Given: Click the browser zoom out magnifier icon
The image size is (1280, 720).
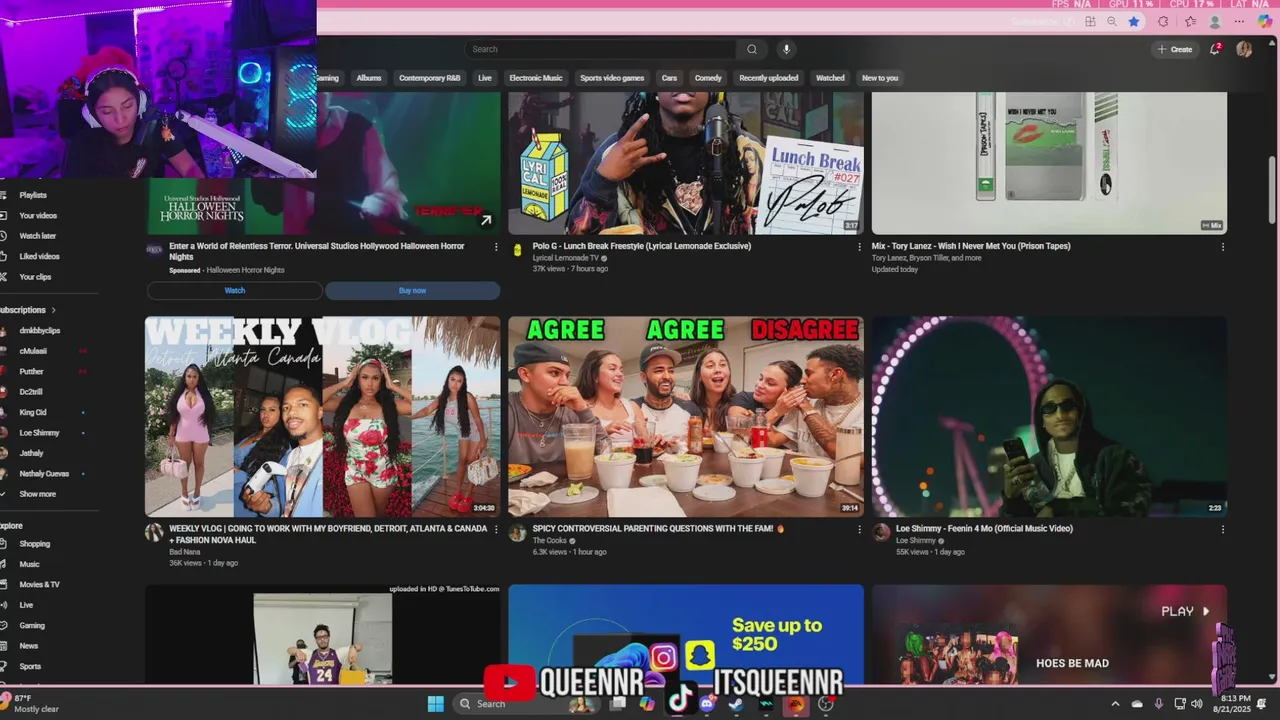Looking at the screenshot, I should click(x=1112, y=22).
